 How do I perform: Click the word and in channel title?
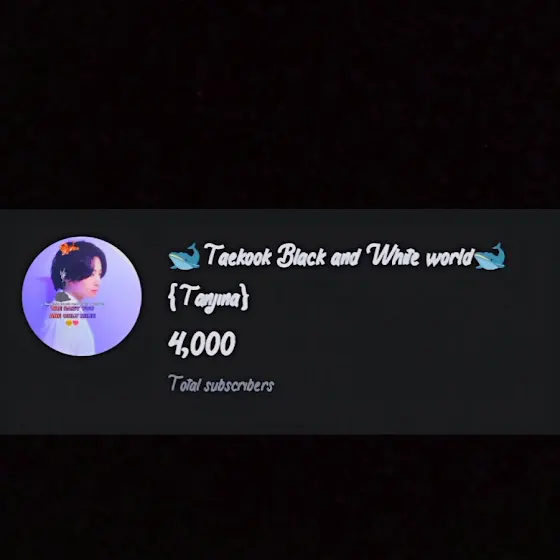pos(345,257)
